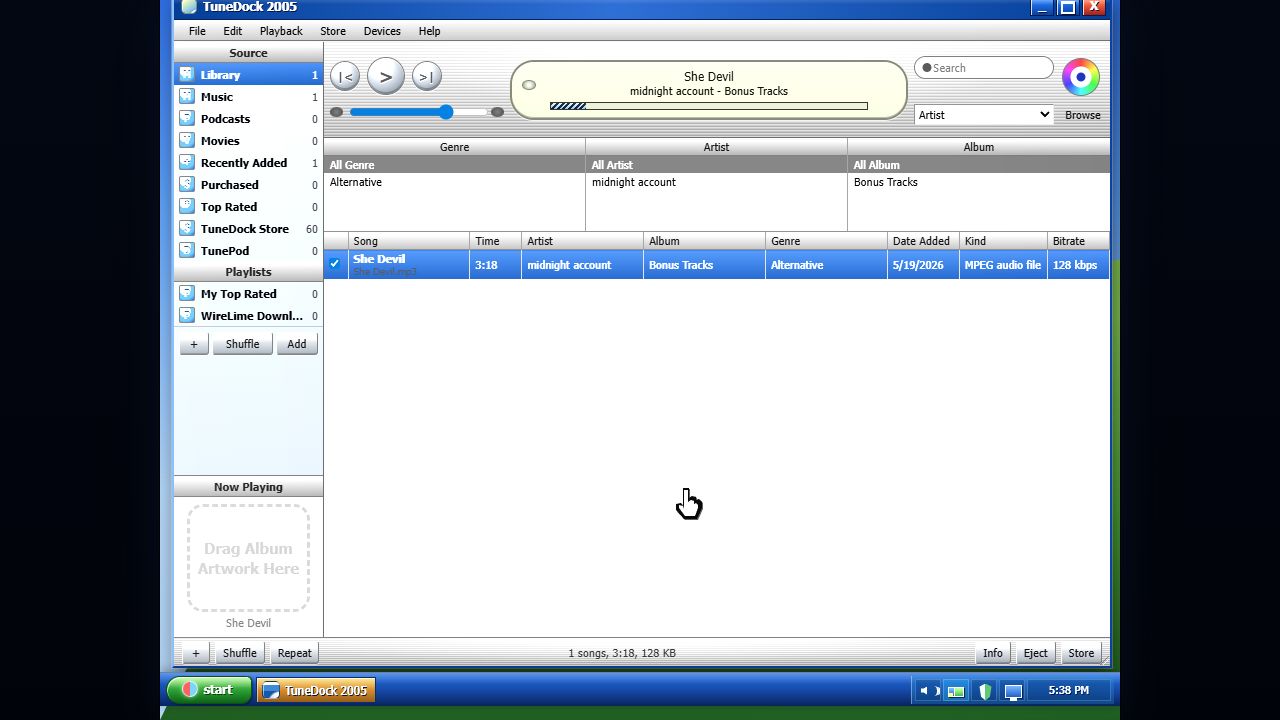Click the bottom bar Shuffle button

(x=239, y=653)
